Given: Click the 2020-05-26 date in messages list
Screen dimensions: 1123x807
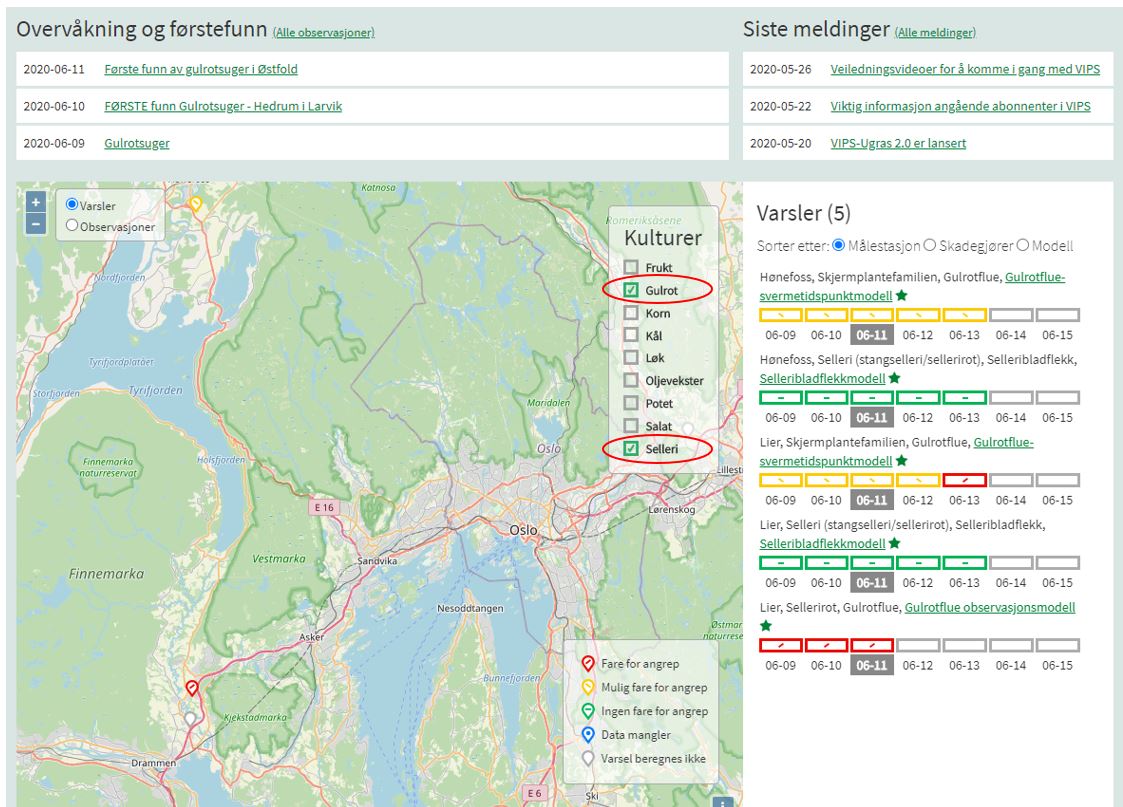Looking at the screenshot, I should [x=781, y=69].
